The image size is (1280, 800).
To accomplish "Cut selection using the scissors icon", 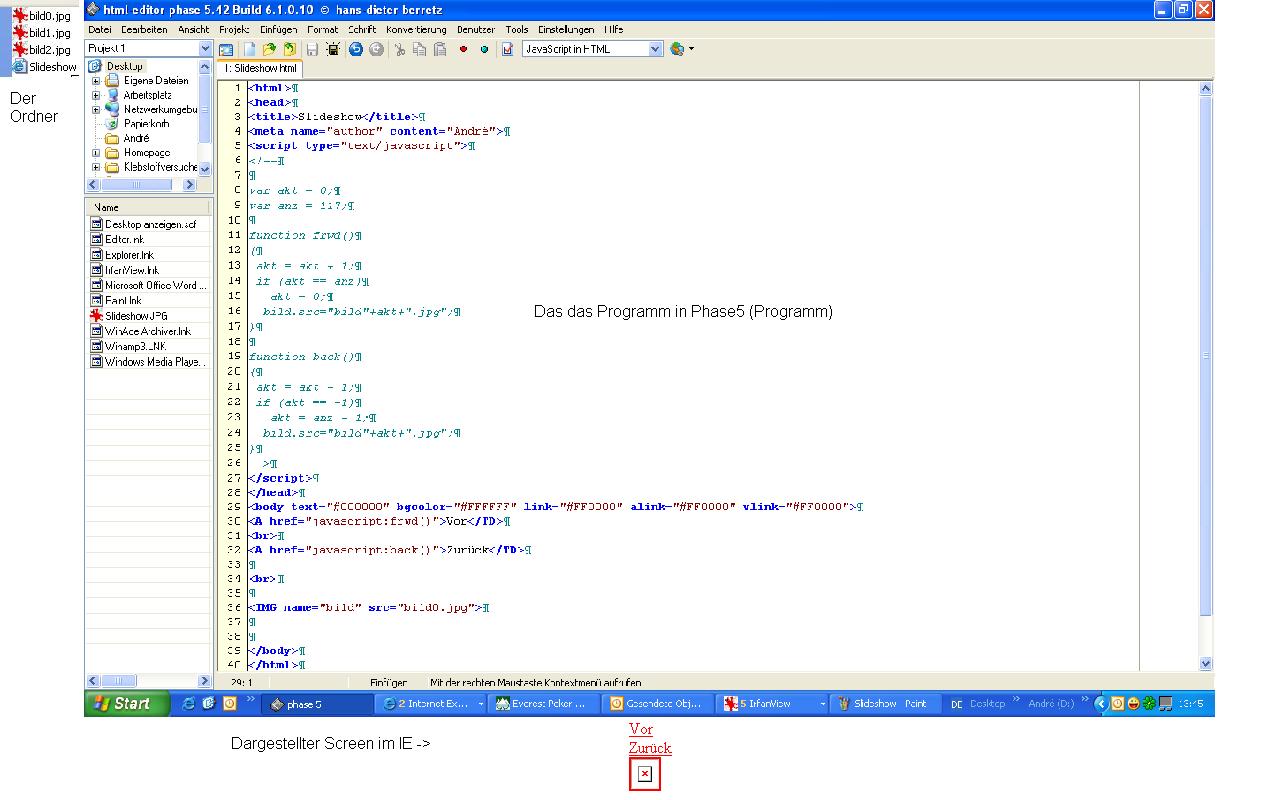I will pos(400,49).
